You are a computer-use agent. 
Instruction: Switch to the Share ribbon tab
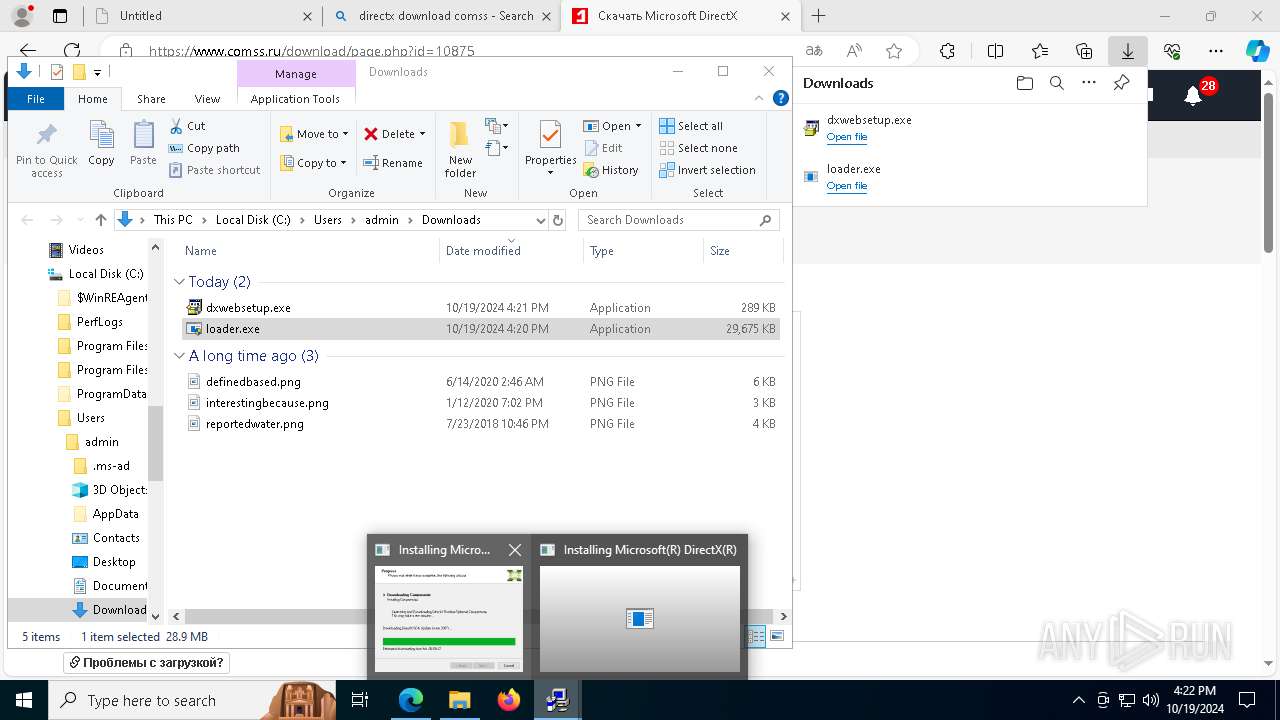[151, 99]
